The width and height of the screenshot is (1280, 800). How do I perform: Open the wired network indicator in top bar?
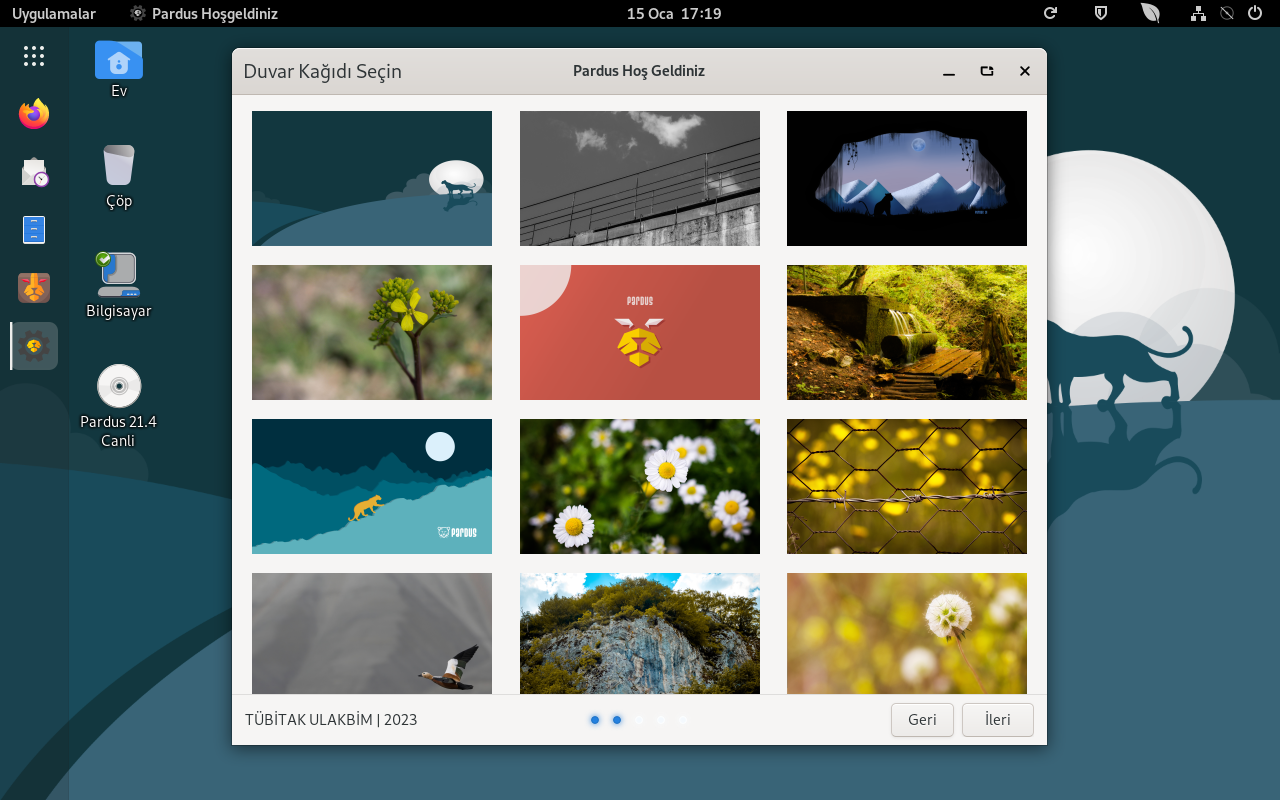coord(1198,14)
